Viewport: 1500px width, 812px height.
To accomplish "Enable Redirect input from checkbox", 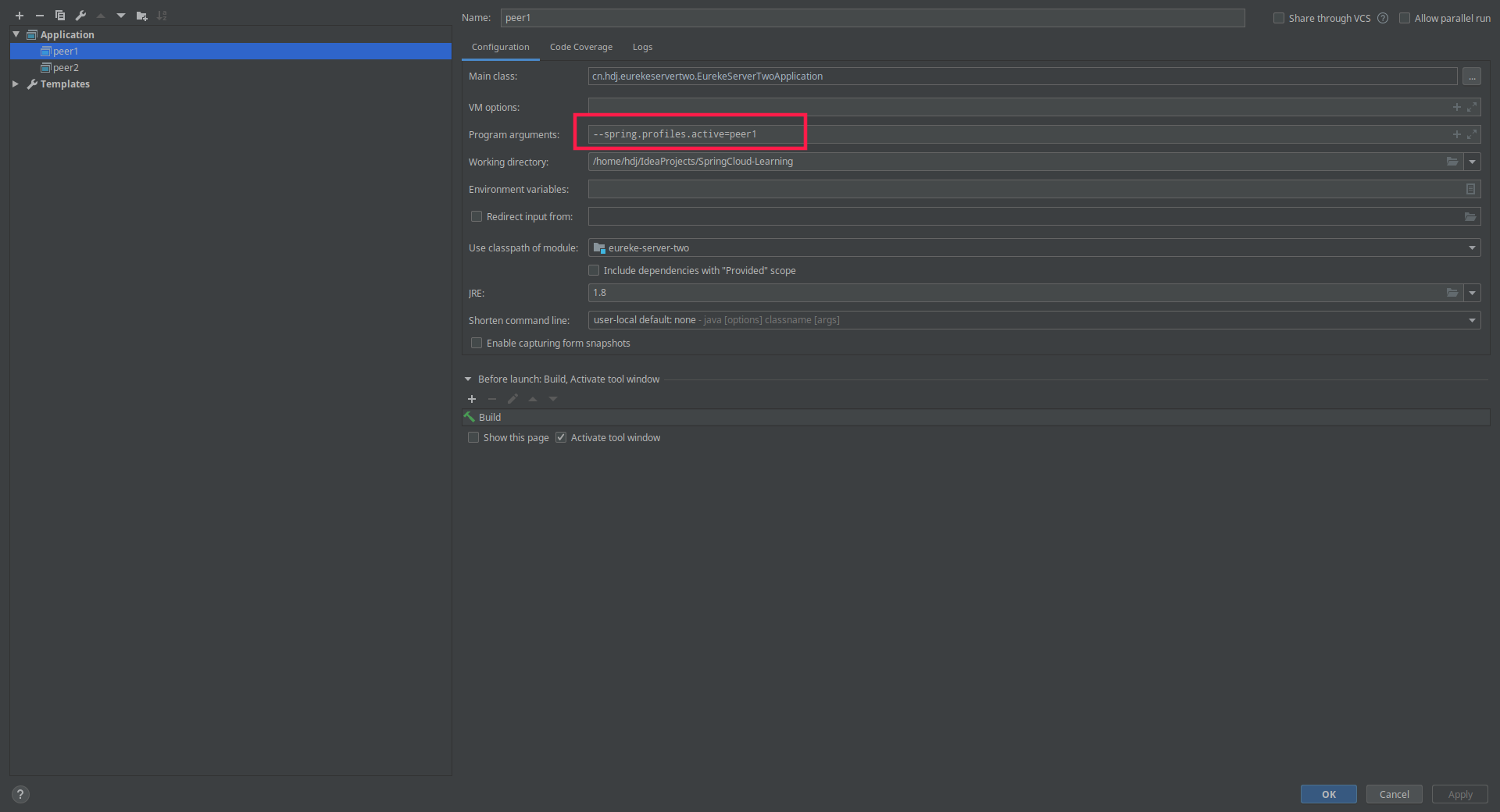I will point(477,216).
